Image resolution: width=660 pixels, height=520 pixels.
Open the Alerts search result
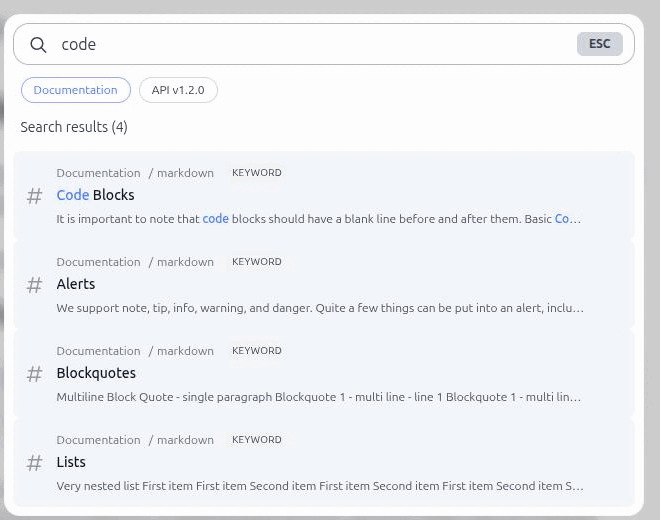(x=324, y=285)
